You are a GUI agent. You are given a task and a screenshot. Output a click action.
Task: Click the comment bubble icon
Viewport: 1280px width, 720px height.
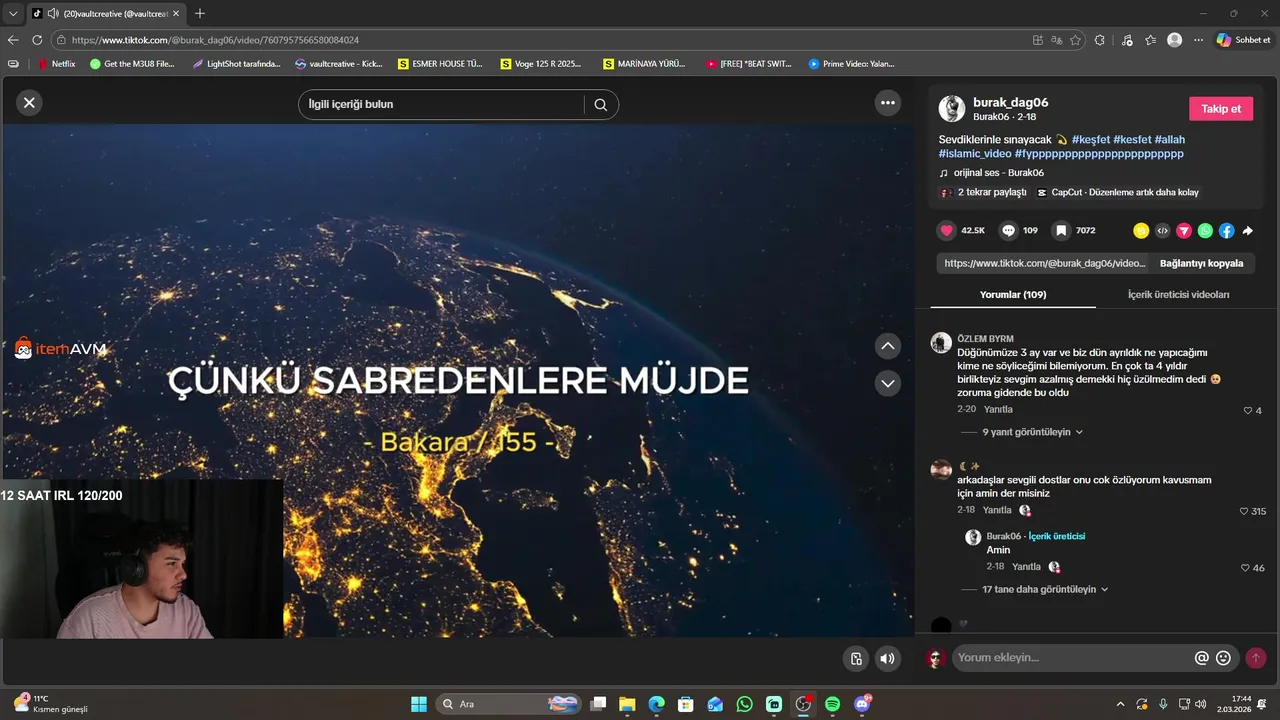[1008, 230]
